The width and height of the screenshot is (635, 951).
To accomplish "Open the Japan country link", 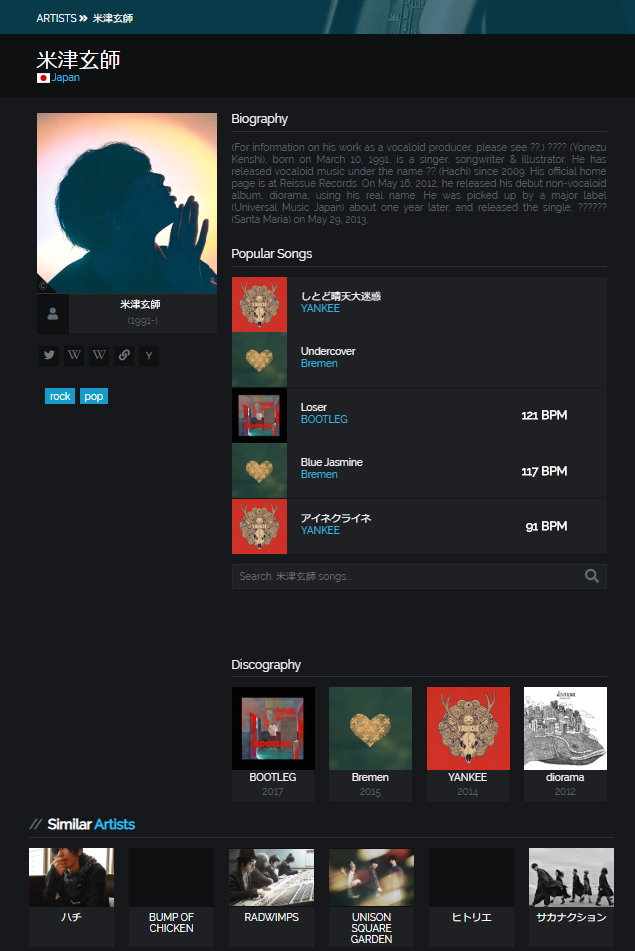I will (66, 78).
